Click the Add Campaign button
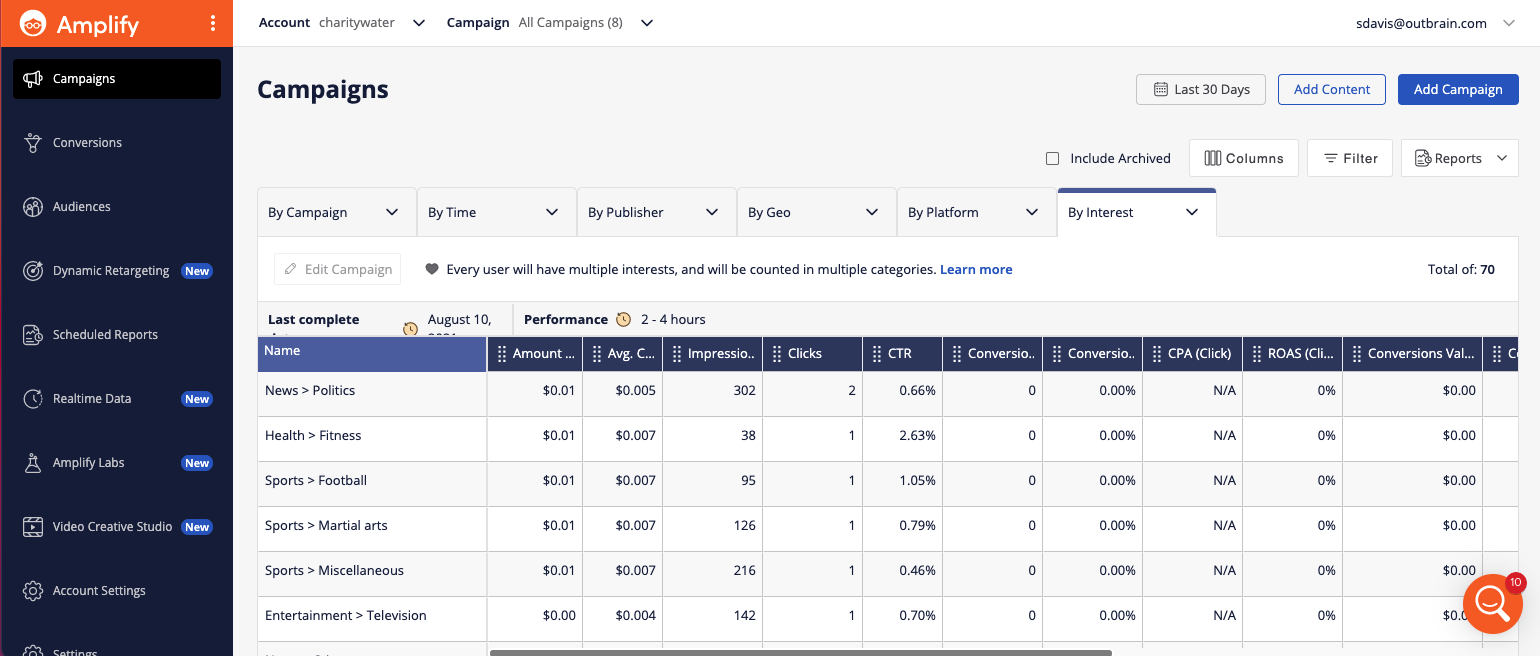 1457,89
